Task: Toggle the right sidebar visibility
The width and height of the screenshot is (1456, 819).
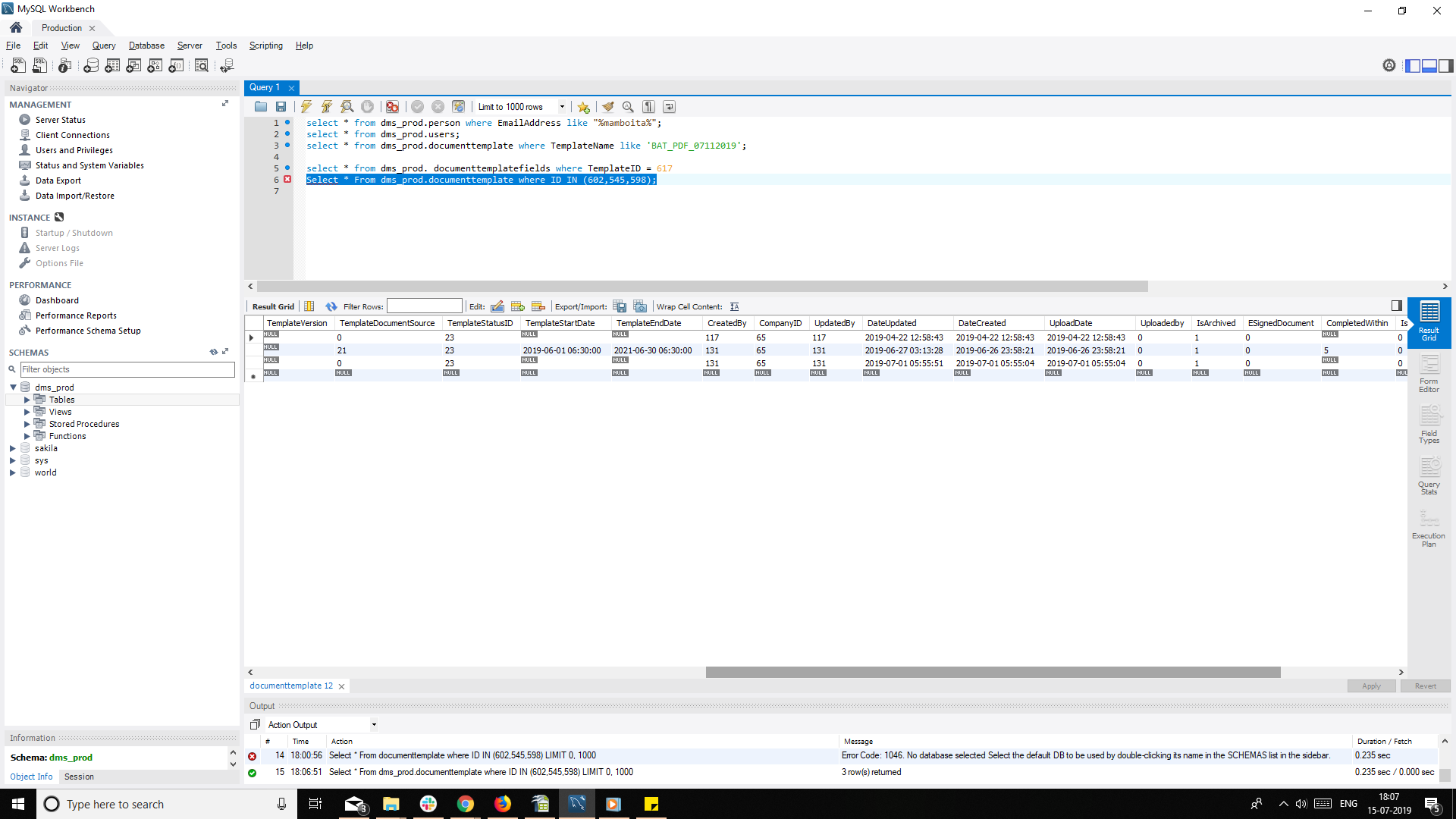Action: pos(1446,66)
